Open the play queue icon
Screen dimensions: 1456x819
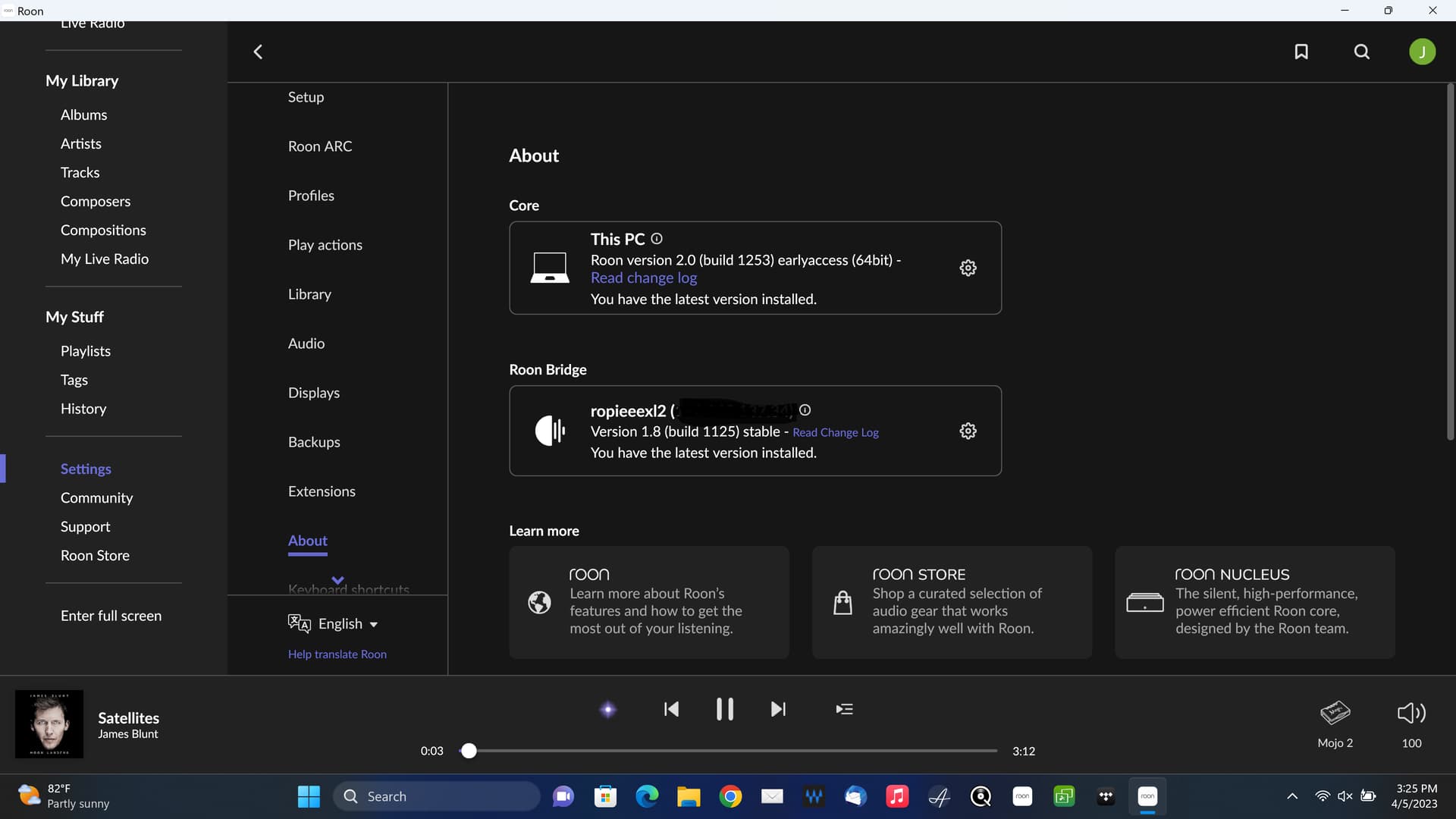click(844, 710)
